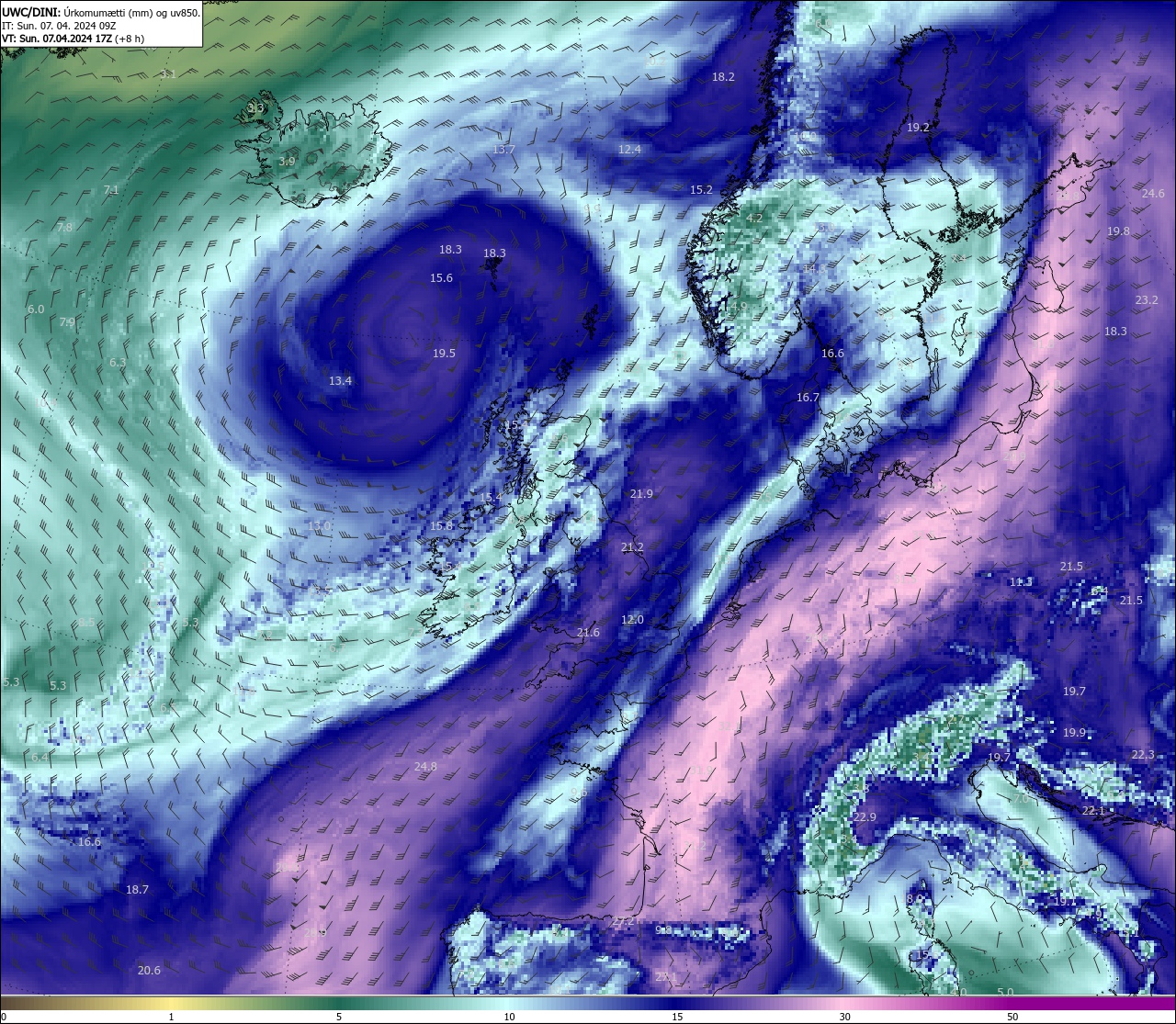
Task: Select the 'VT: Sun. 07.04.2024 17Z (+8 h)' line
Action: pos(73,39)
